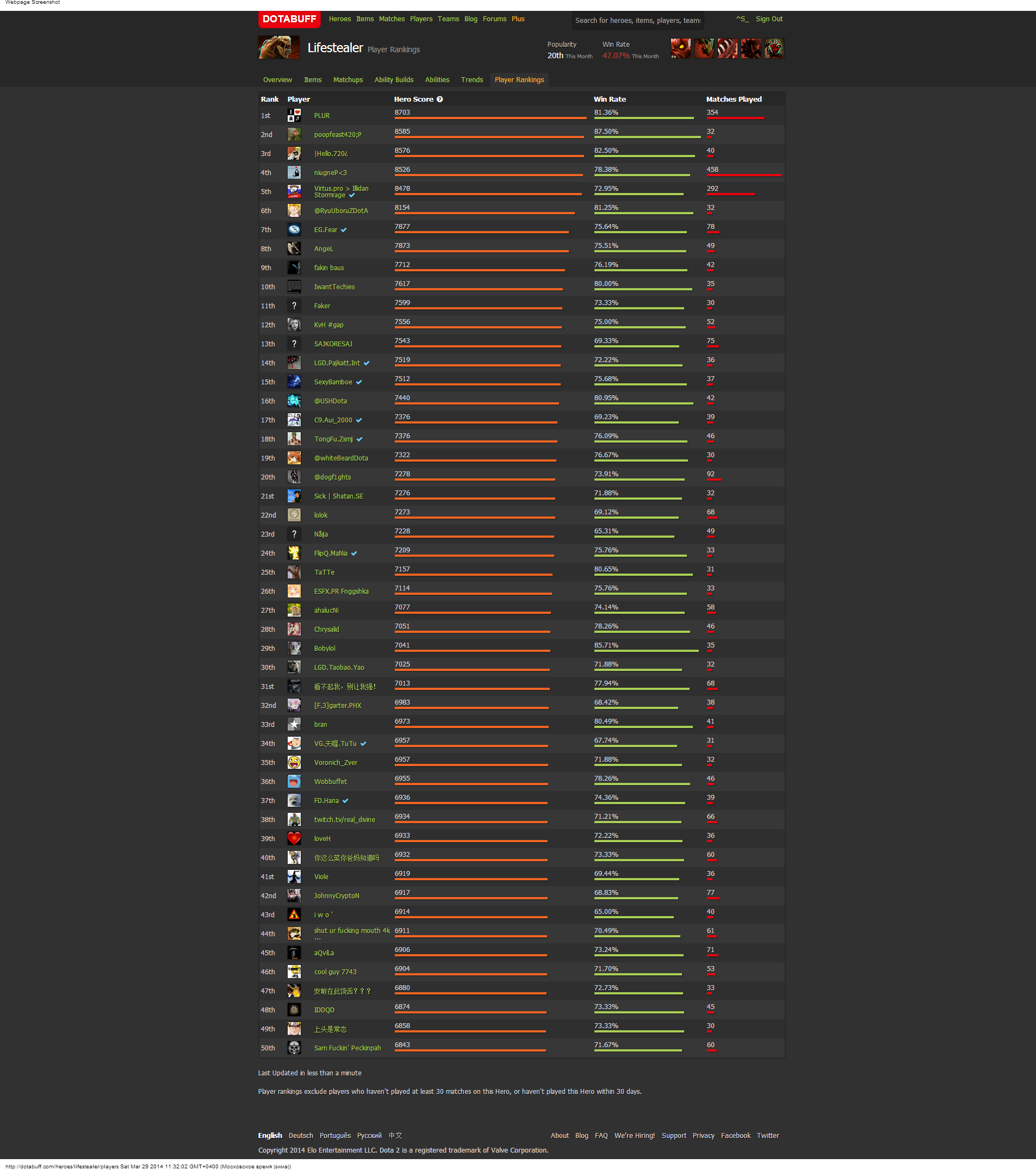Viewport: 1036px width, 1170px height.
Task: Click the skull avatar for Sam Fuckin' Peckinpah
Action: point(294,1048)
